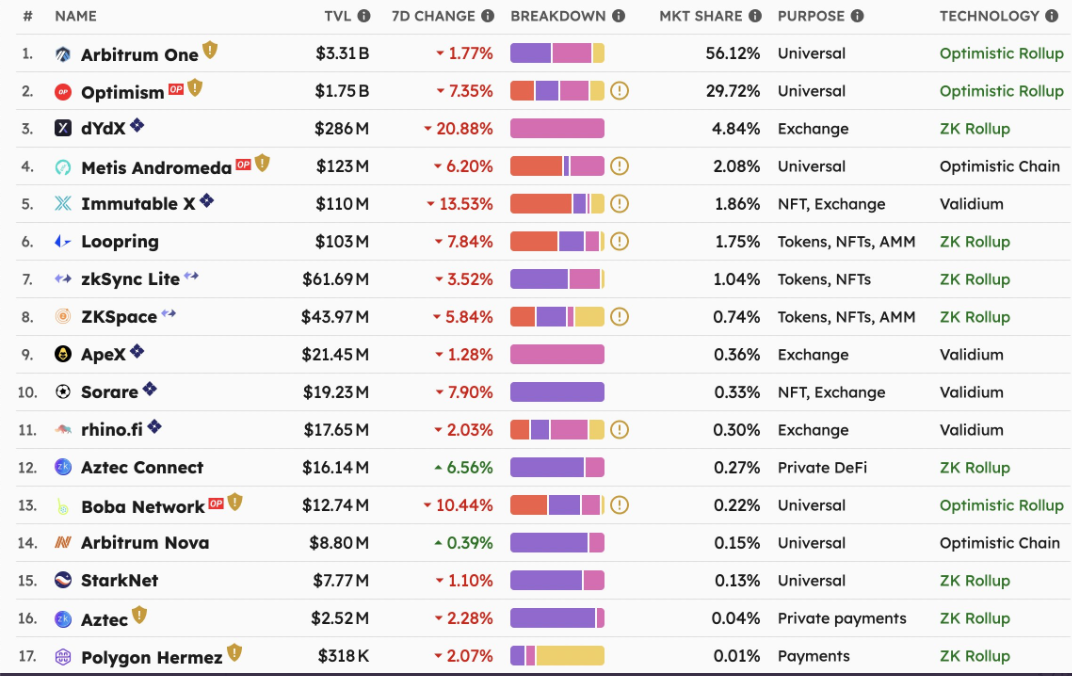This screenshot has width=1072, height=676.
Task: Sort by the NAME column header
Action: point(75,16)
